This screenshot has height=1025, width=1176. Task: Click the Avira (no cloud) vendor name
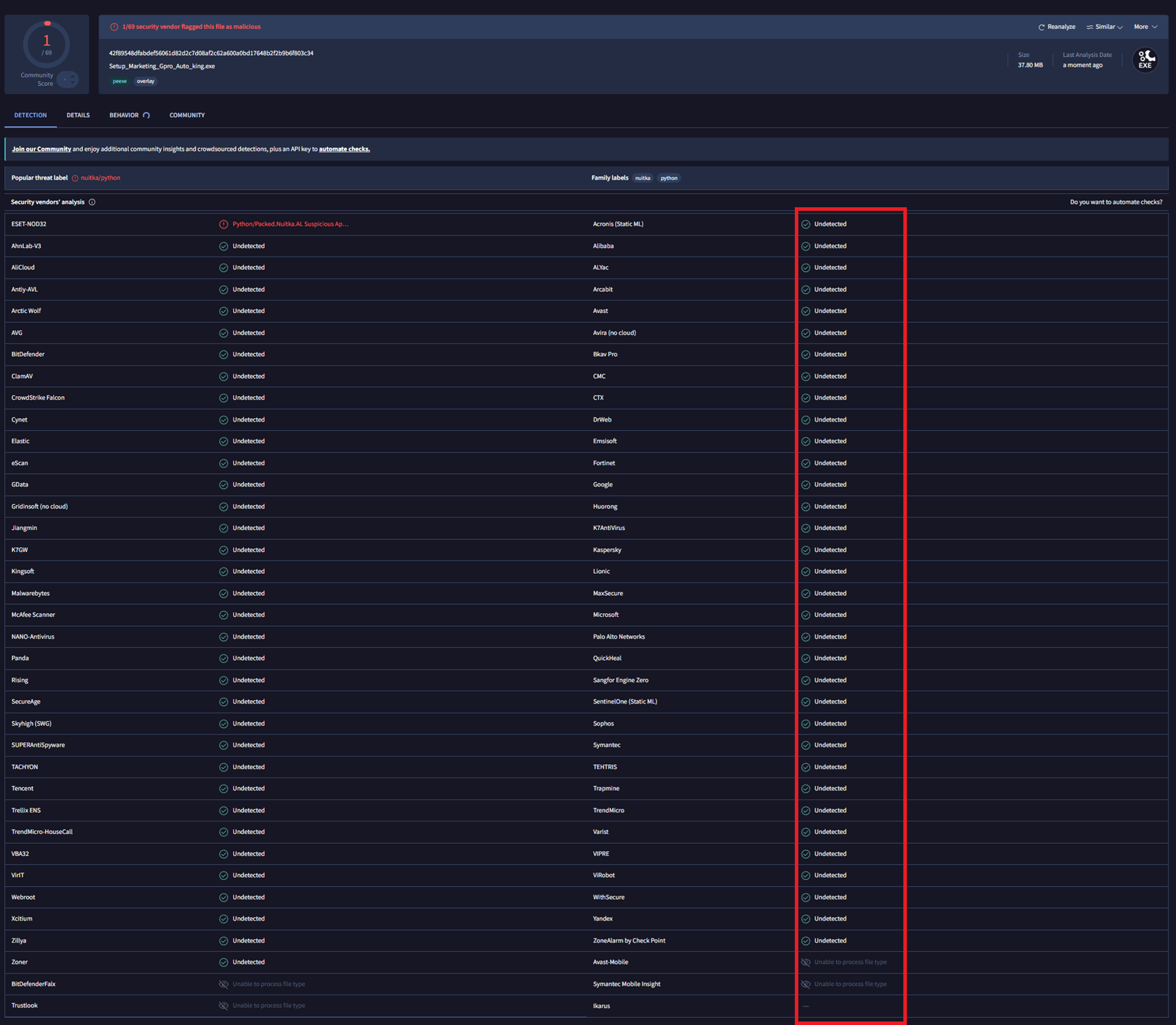coord(614,333)
